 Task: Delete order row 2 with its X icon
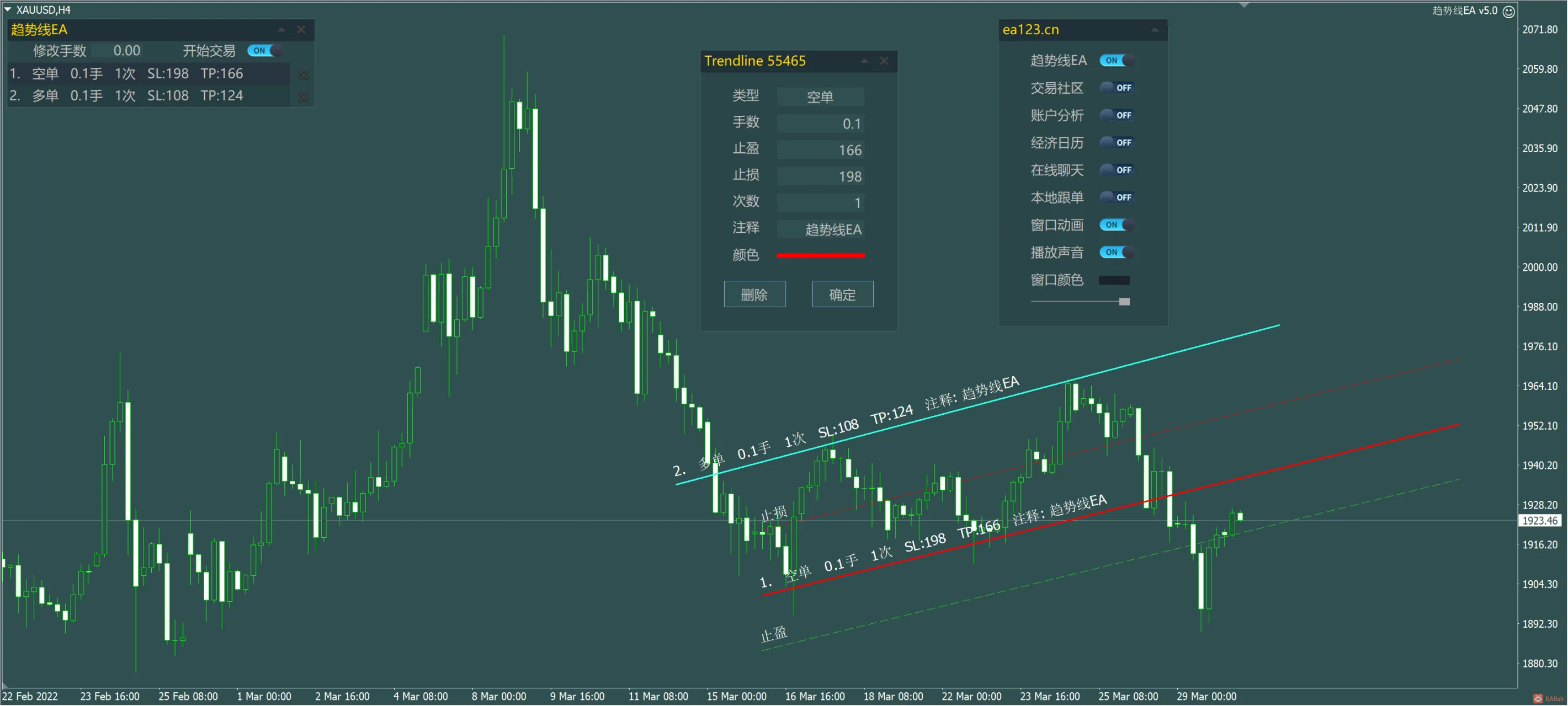click(x=303, y=97)
